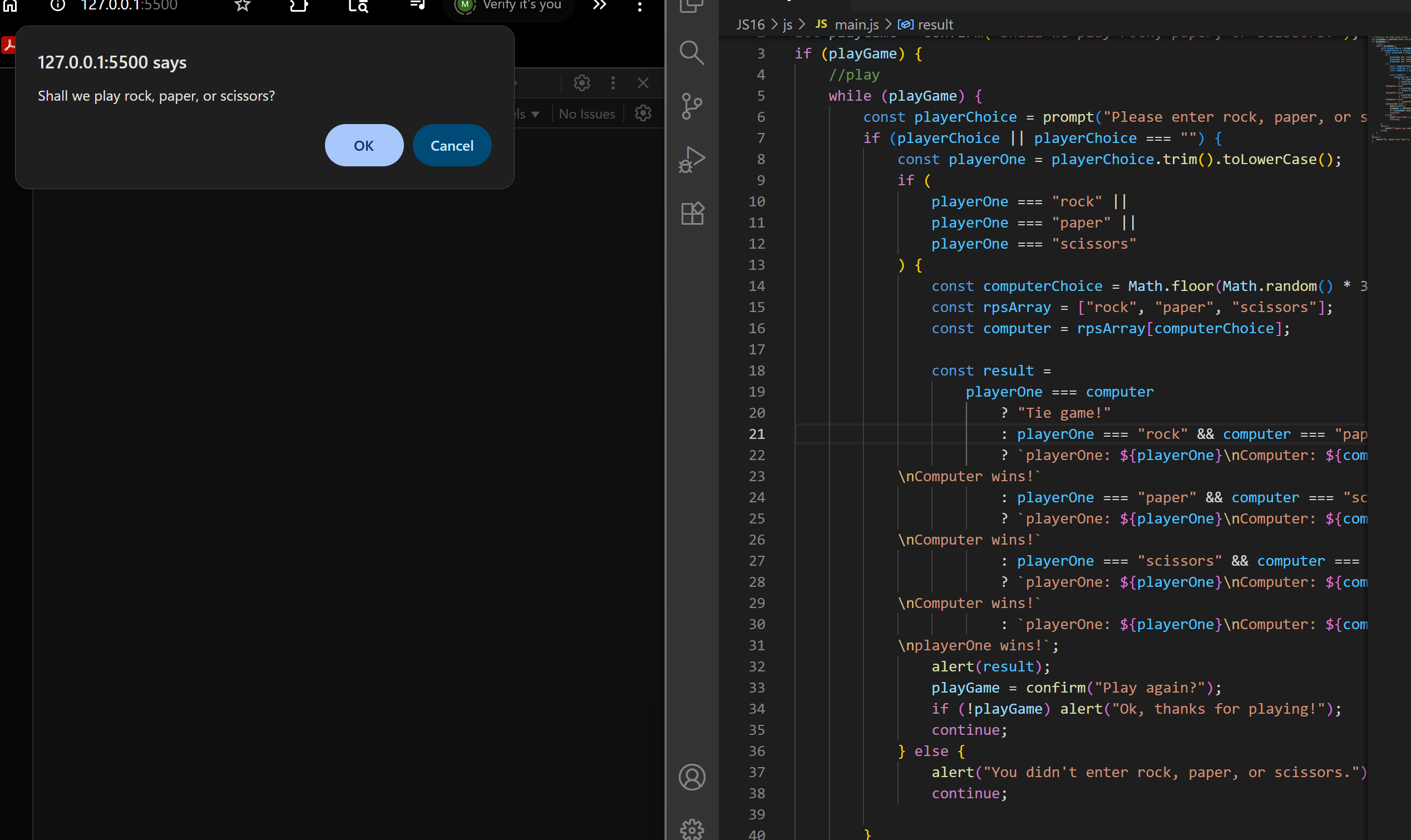Image resolution: width=1411 pixels, height=840 pixels.
Task: Click JS16 folder in breadcrumb
Action: point(750,25)
